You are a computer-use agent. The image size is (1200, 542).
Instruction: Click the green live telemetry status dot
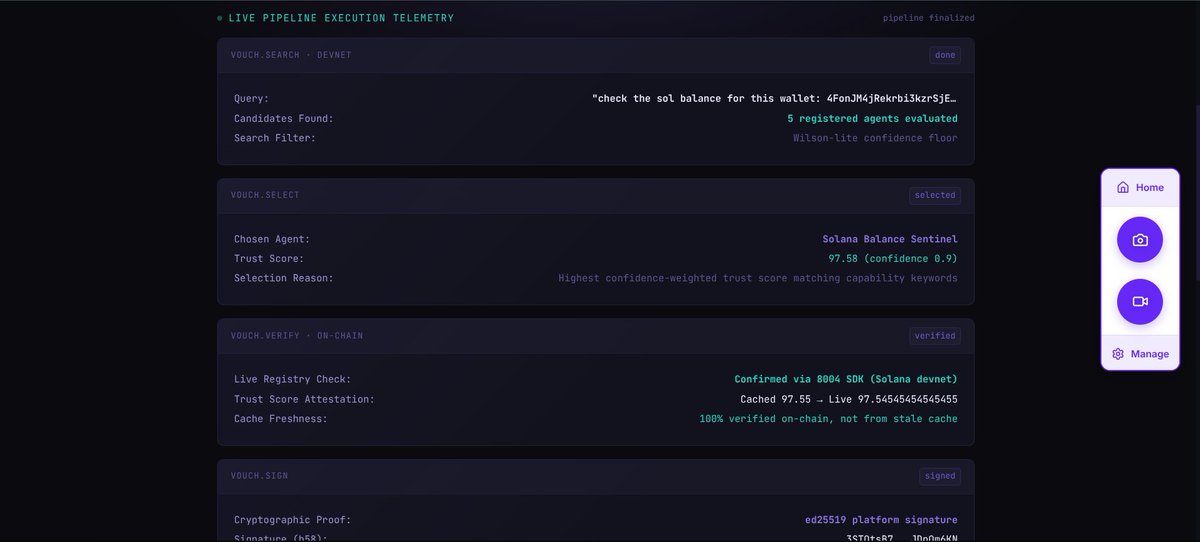coord(220,18)
